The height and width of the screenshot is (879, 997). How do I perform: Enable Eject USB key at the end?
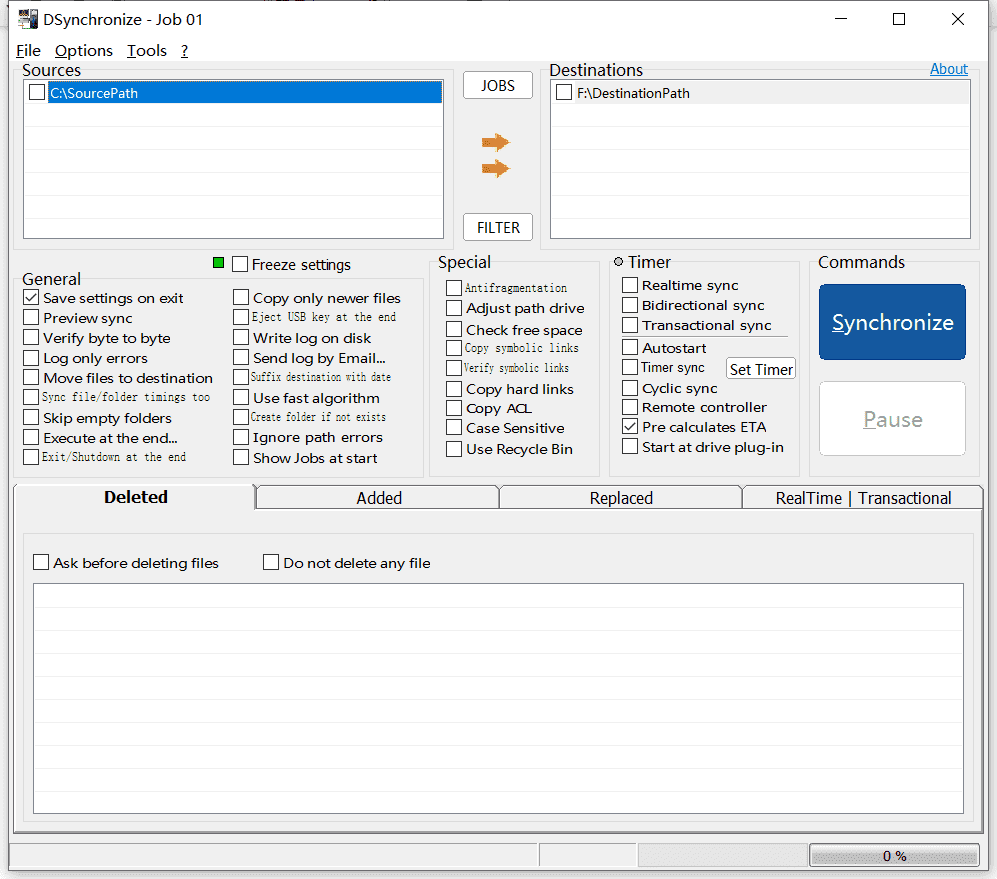241,317
